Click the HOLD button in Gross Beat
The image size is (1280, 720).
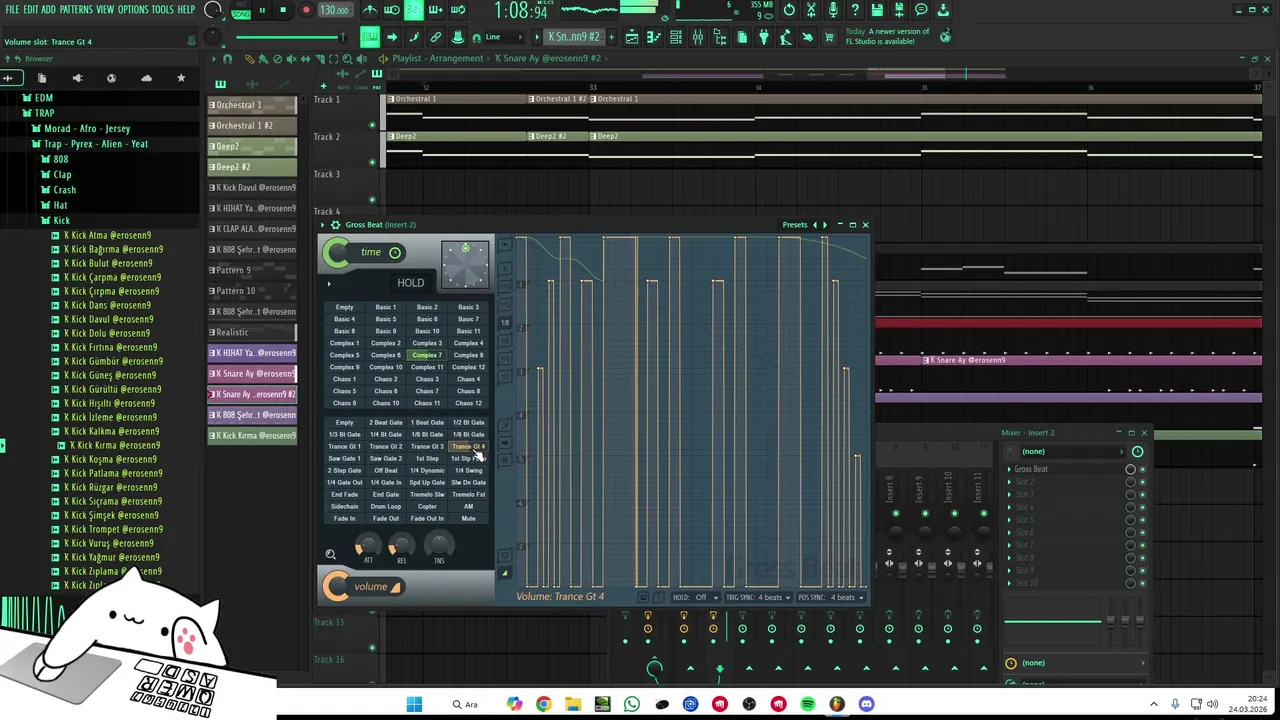point(410,283)
